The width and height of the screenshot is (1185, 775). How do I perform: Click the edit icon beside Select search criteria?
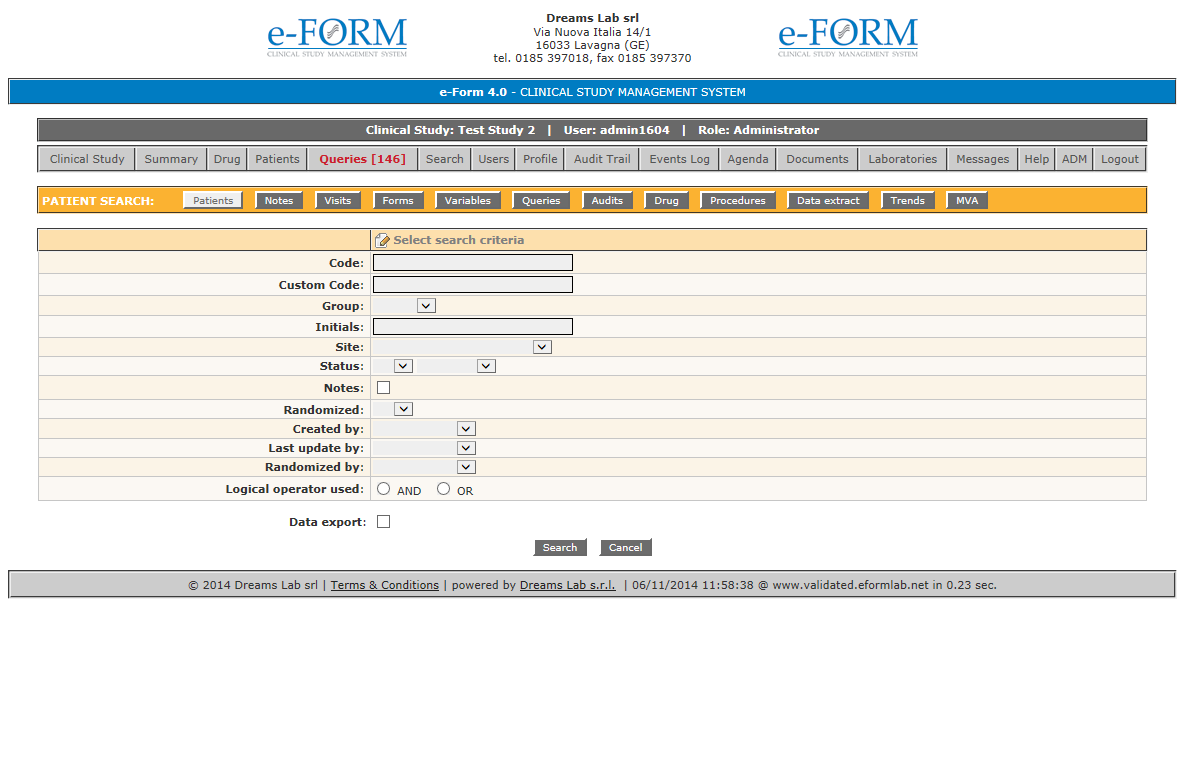point(382,241)
